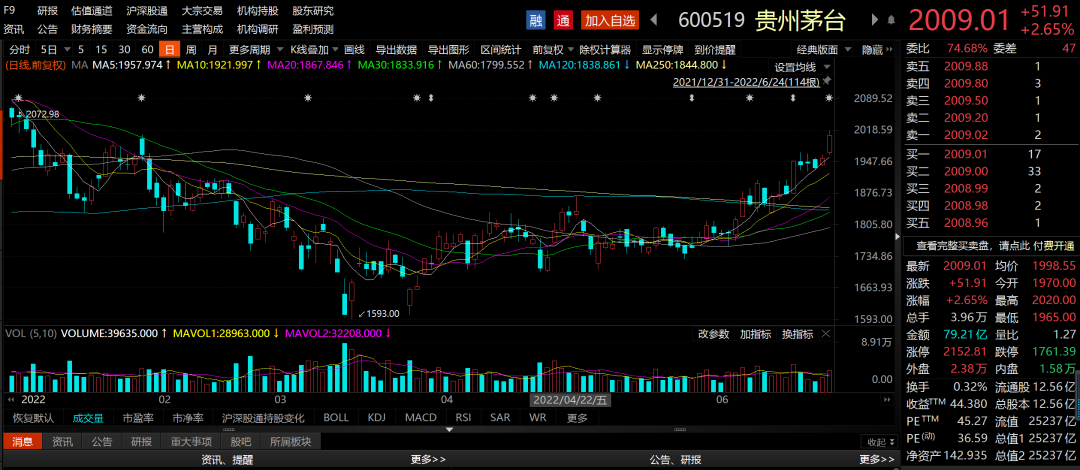Select the MACD indicator tab
This screenshot has width=1080, height=470.
pos(420,418)
